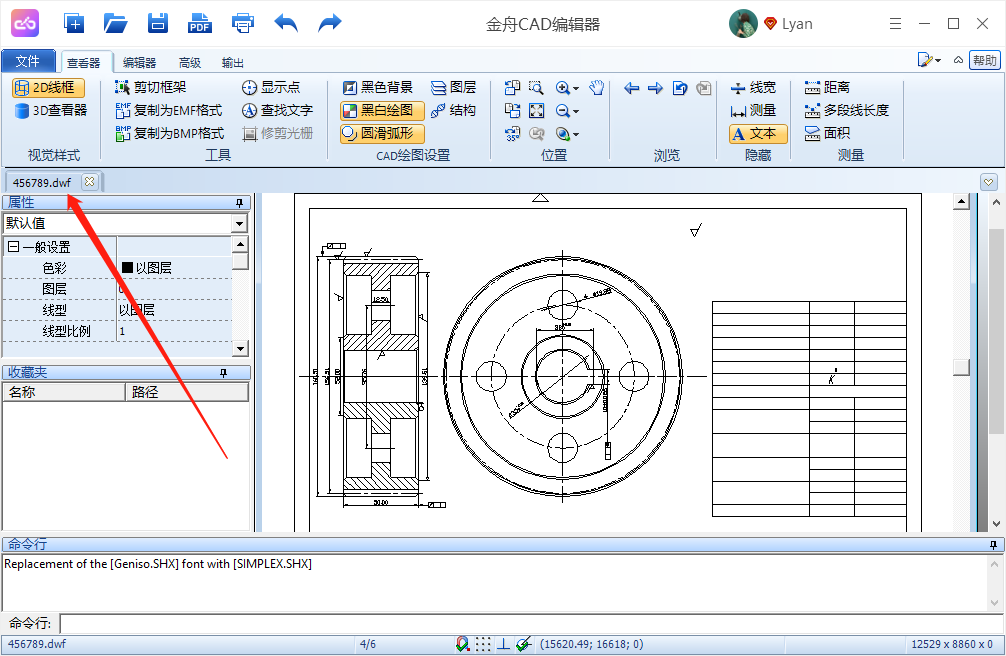Click the 帮助 help button

(x=984, y=60)
